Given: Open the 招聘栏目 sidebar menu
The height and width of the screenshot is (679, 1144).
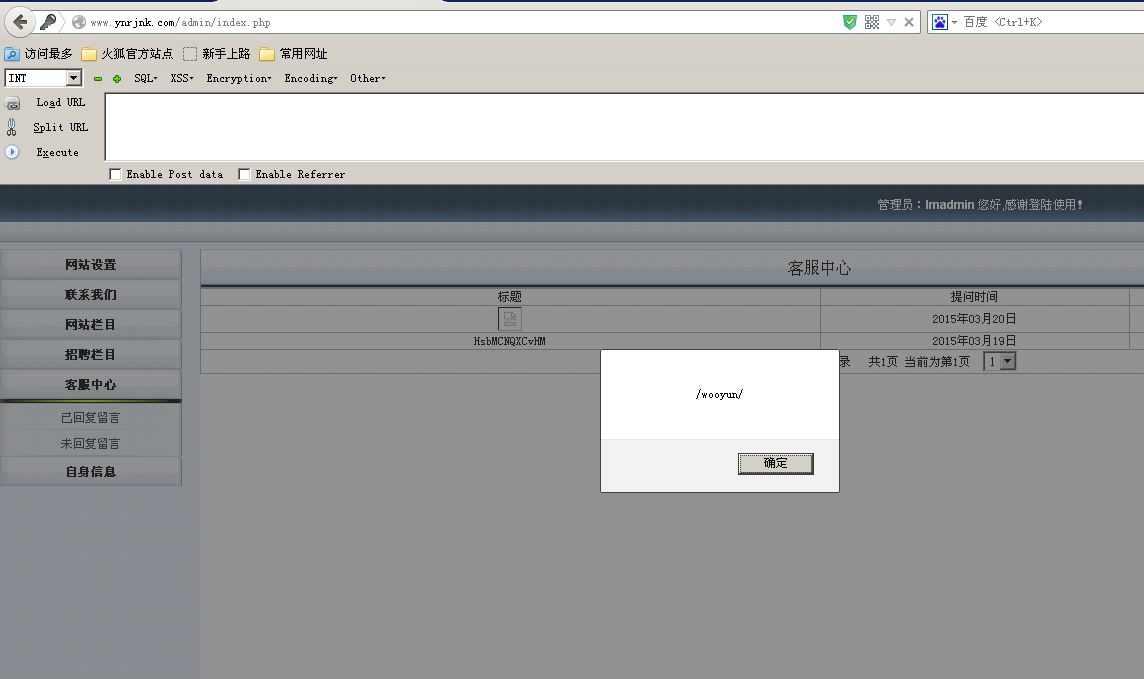Looking at the screenshot, I should (90, 354).
